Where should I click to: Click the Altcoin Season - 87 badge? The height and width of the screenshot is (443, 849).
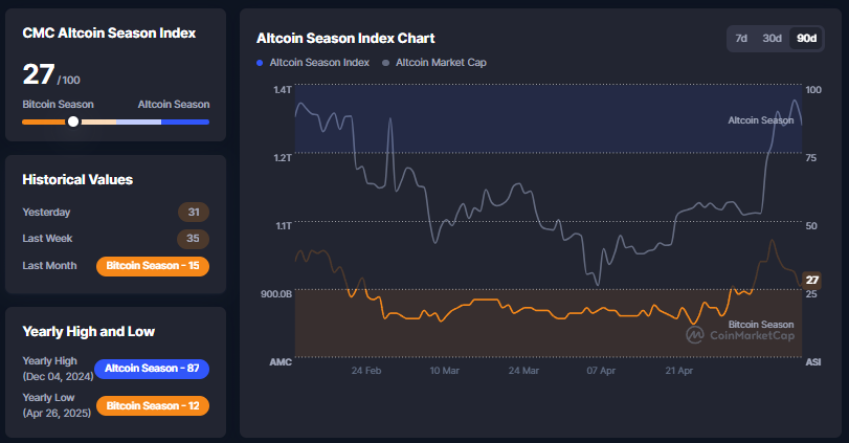coord(151,369)
